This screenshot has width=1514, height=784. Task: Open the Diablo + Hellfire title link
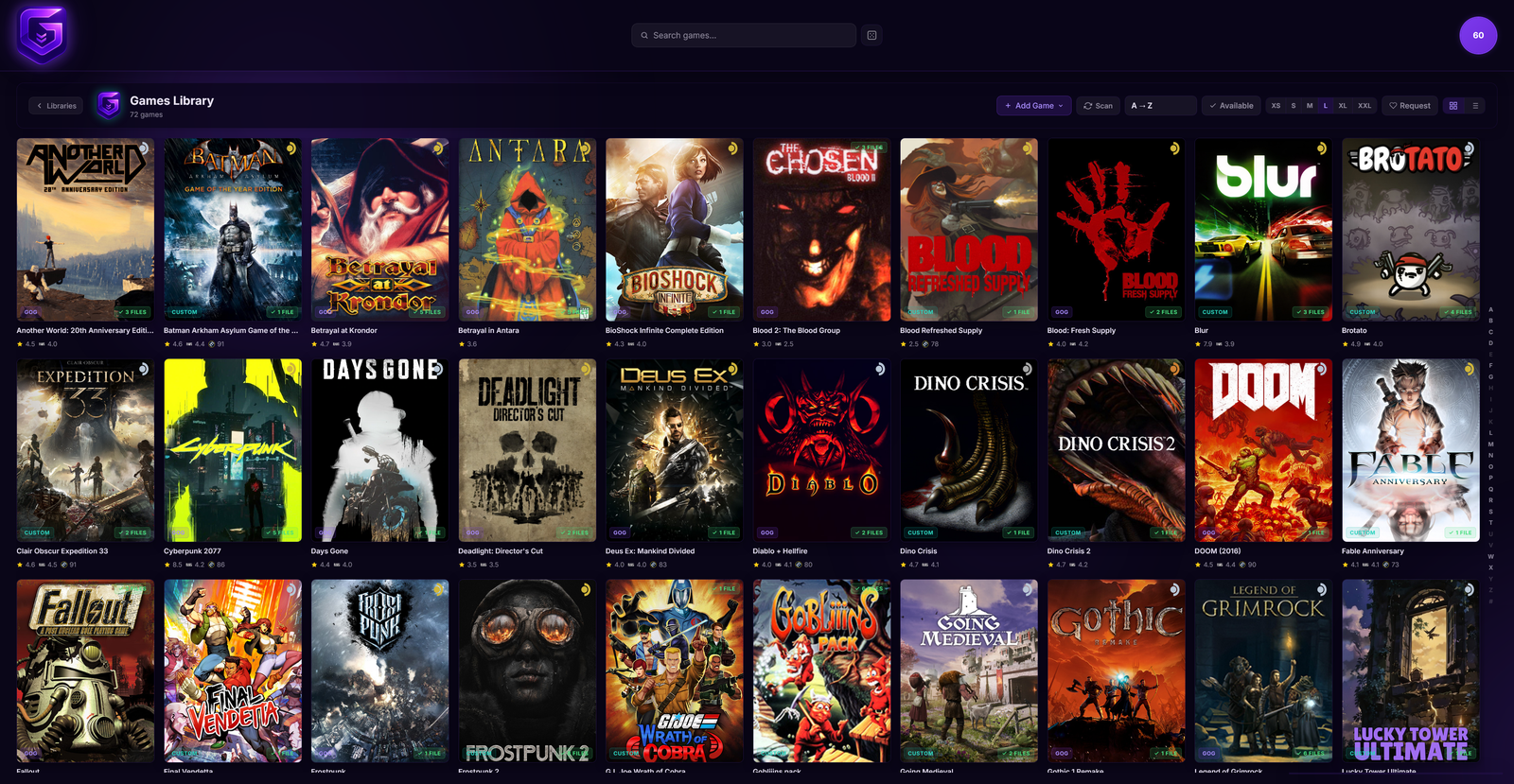click(x=780, y=551)
